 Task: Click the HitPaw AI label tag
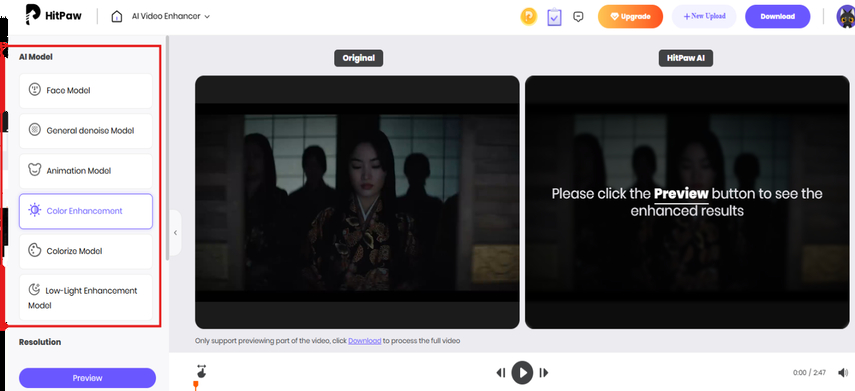[686, 58]
